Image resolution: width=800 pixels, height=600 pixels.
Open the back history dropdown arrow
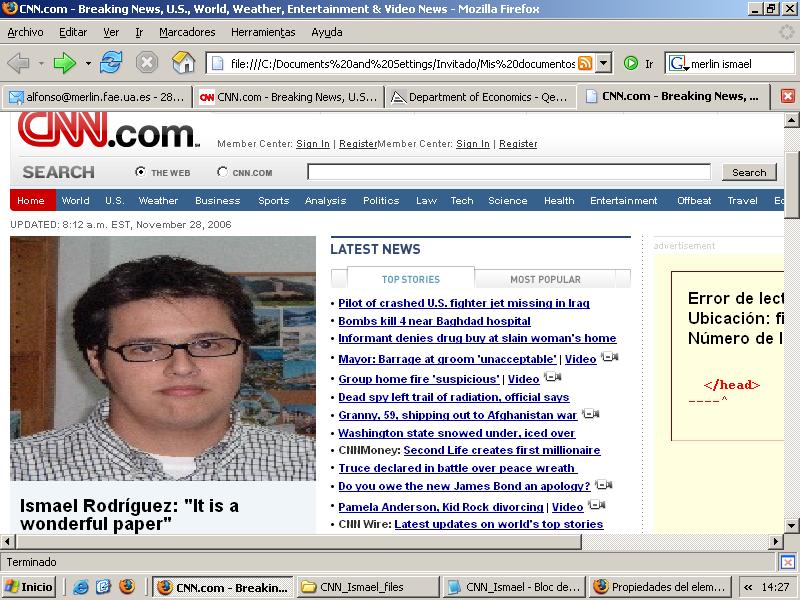click(41, 64)
